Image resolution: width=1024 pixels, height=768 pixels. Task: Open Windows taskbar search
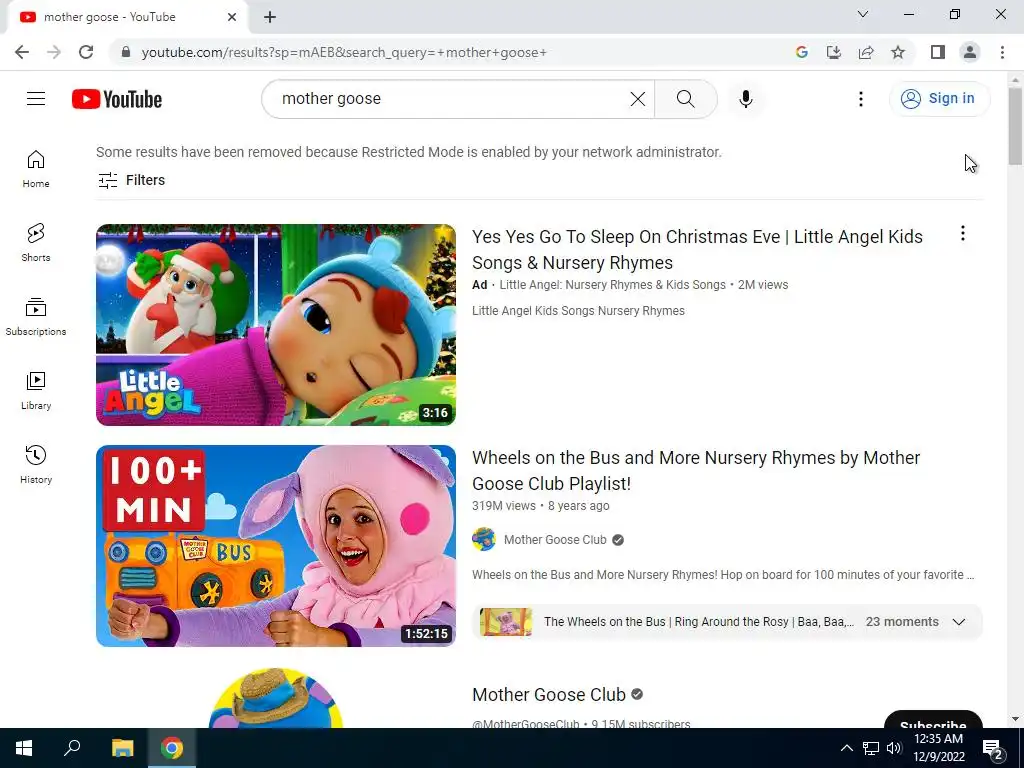72,748
